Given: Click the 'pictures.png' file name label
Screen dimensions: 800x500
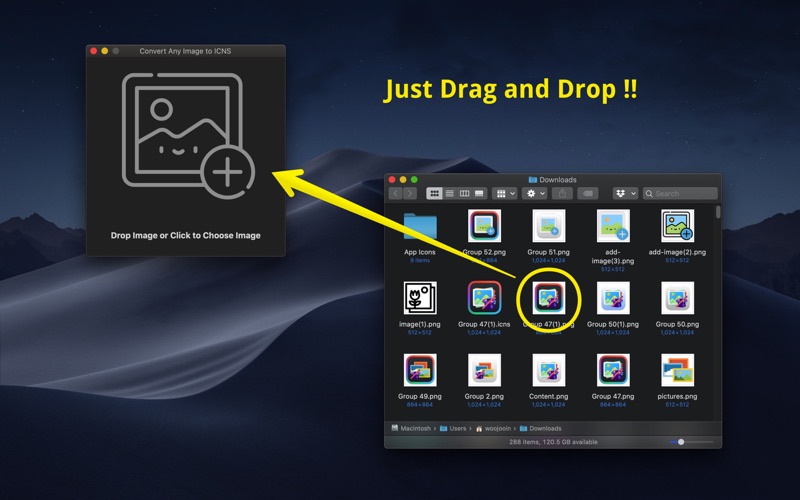Looking at the screenshot, I should coord(678,396).
